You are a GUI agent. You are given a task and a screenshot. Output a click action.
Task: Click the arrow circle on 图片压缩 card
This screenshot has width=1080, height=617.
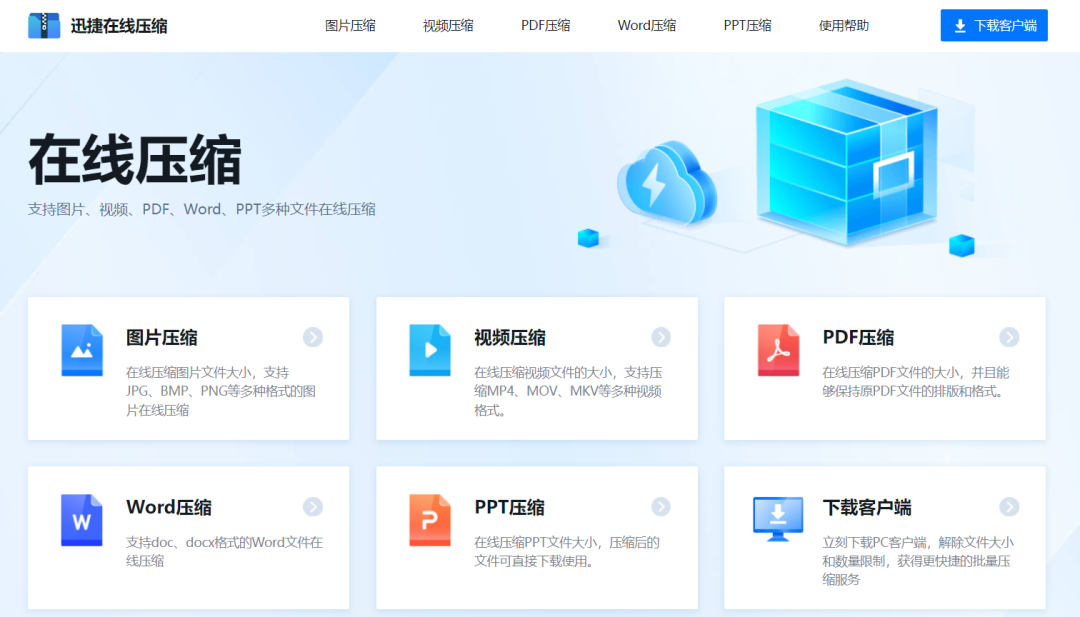[313, 337]
